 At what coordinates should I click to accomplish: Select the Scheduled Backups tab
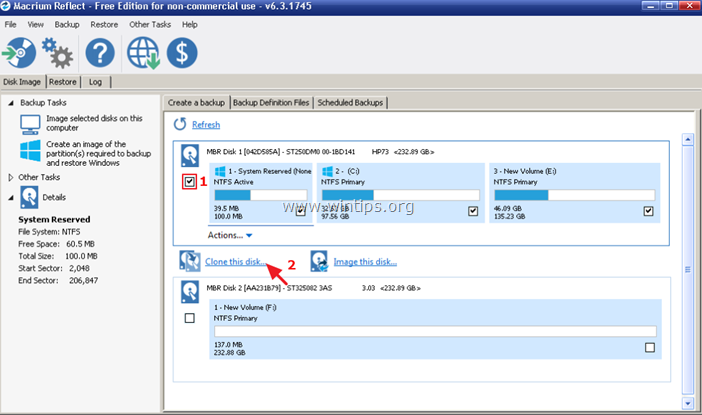click(350, 103)
